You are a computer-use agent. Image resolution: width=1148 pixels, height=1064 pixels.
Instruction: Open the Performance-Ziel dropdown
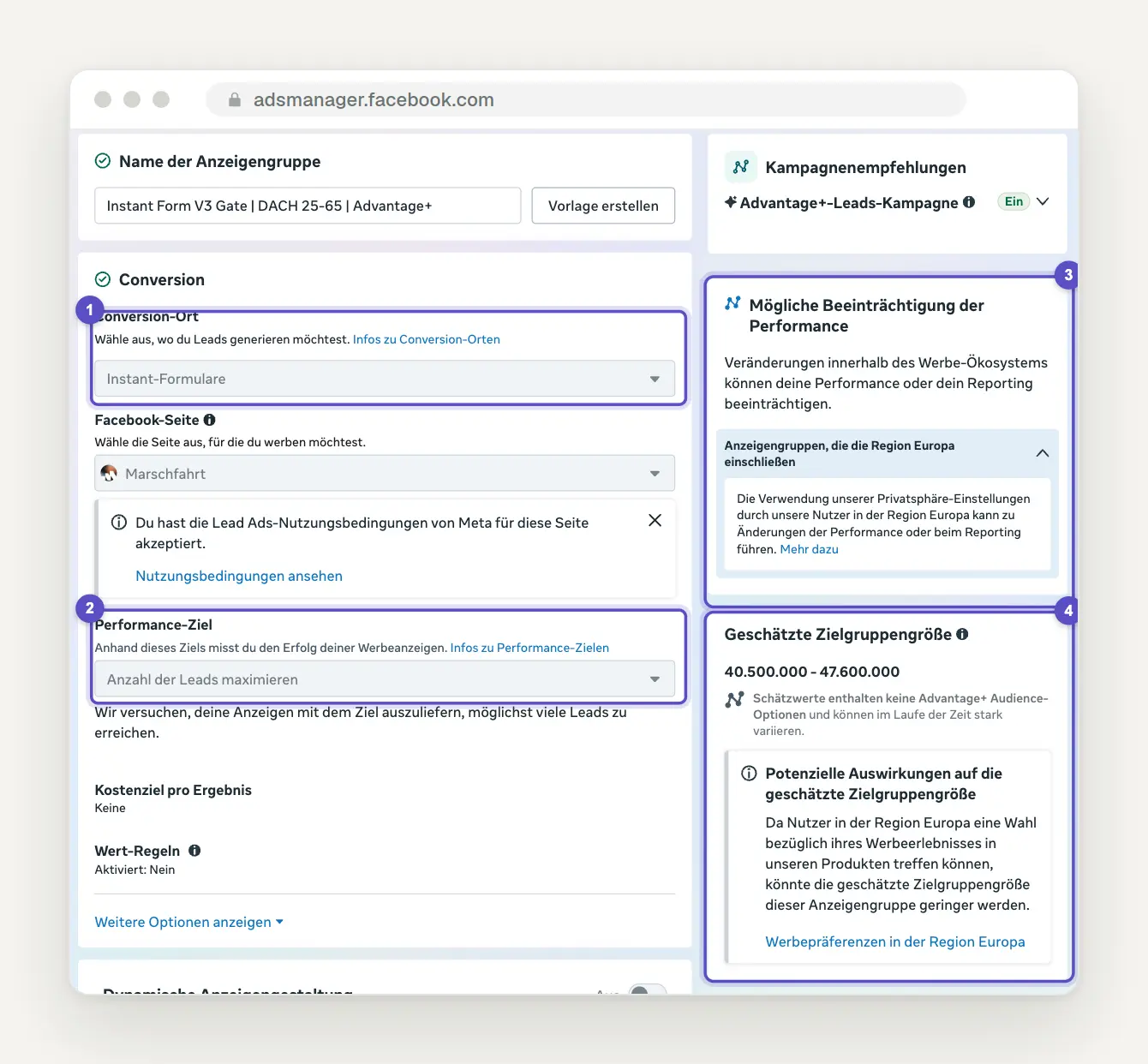385,679
